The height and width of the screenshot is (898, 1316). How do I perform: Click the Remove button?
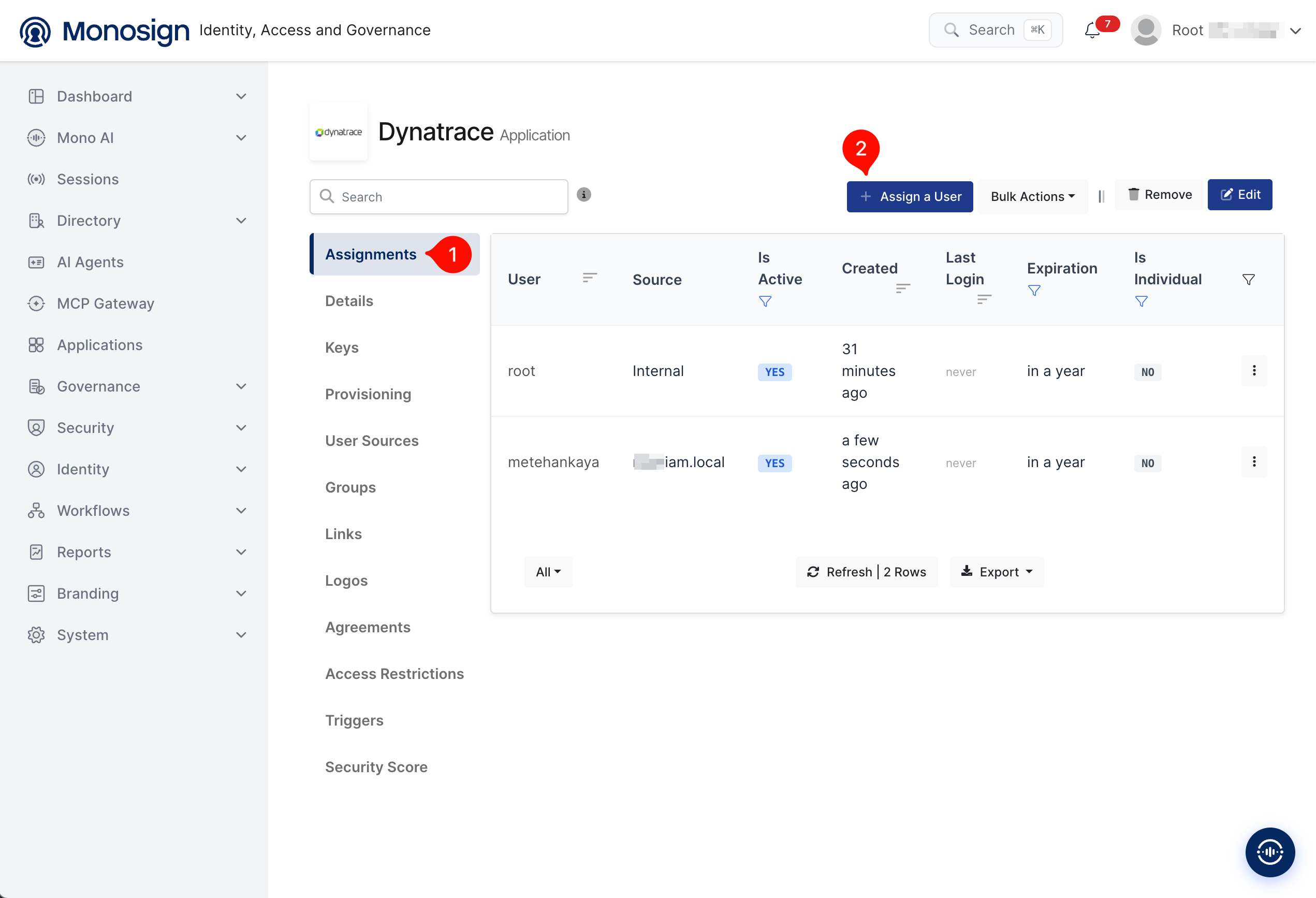(1159, 195)
